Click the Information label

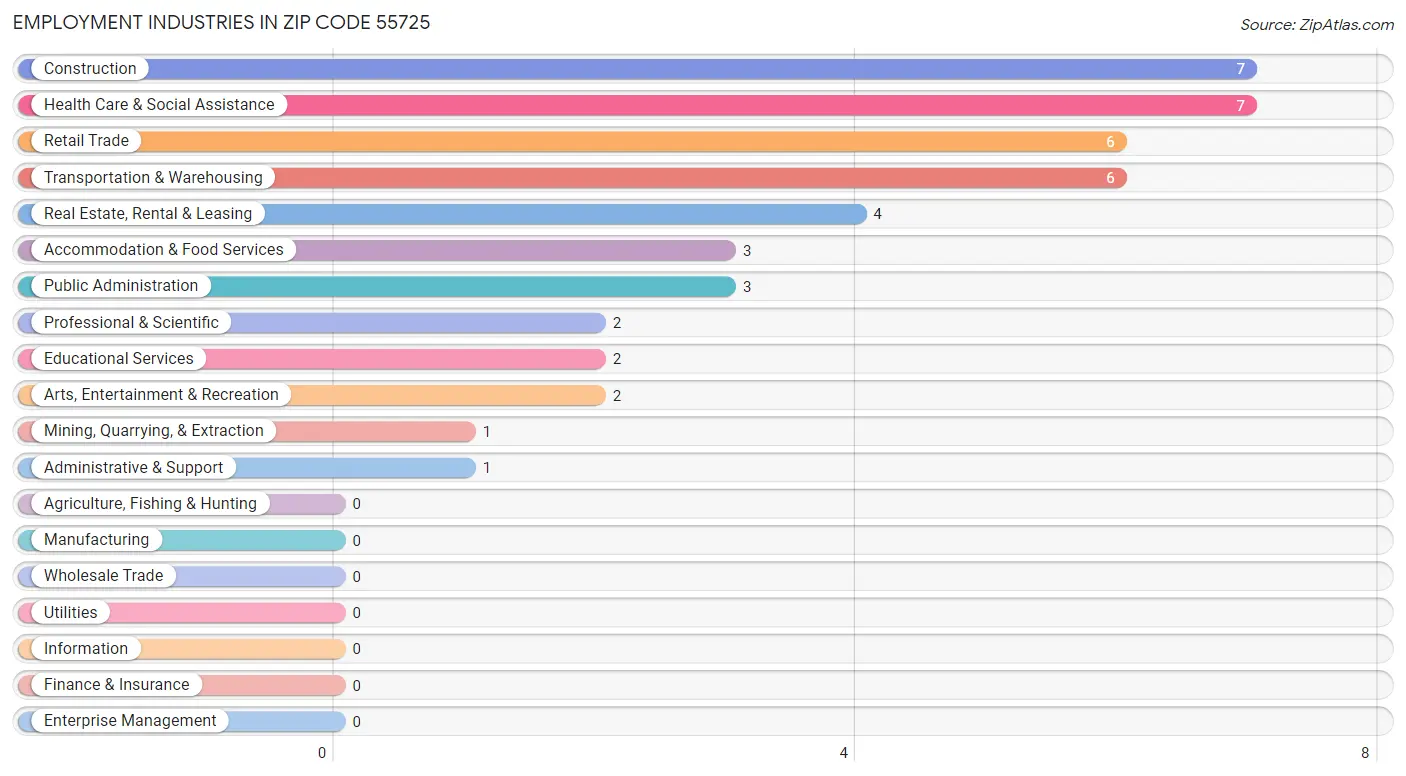click(86, 649)
